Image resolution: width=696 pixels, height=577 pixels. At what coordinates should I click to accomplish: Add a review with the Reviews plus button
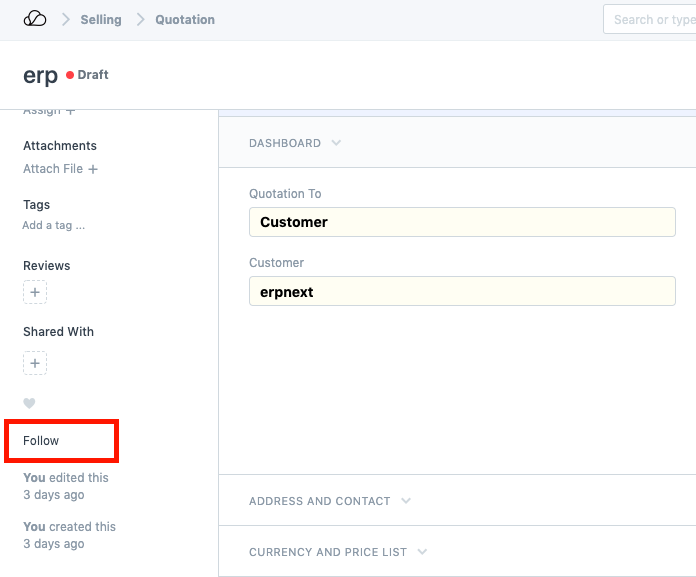35,293
